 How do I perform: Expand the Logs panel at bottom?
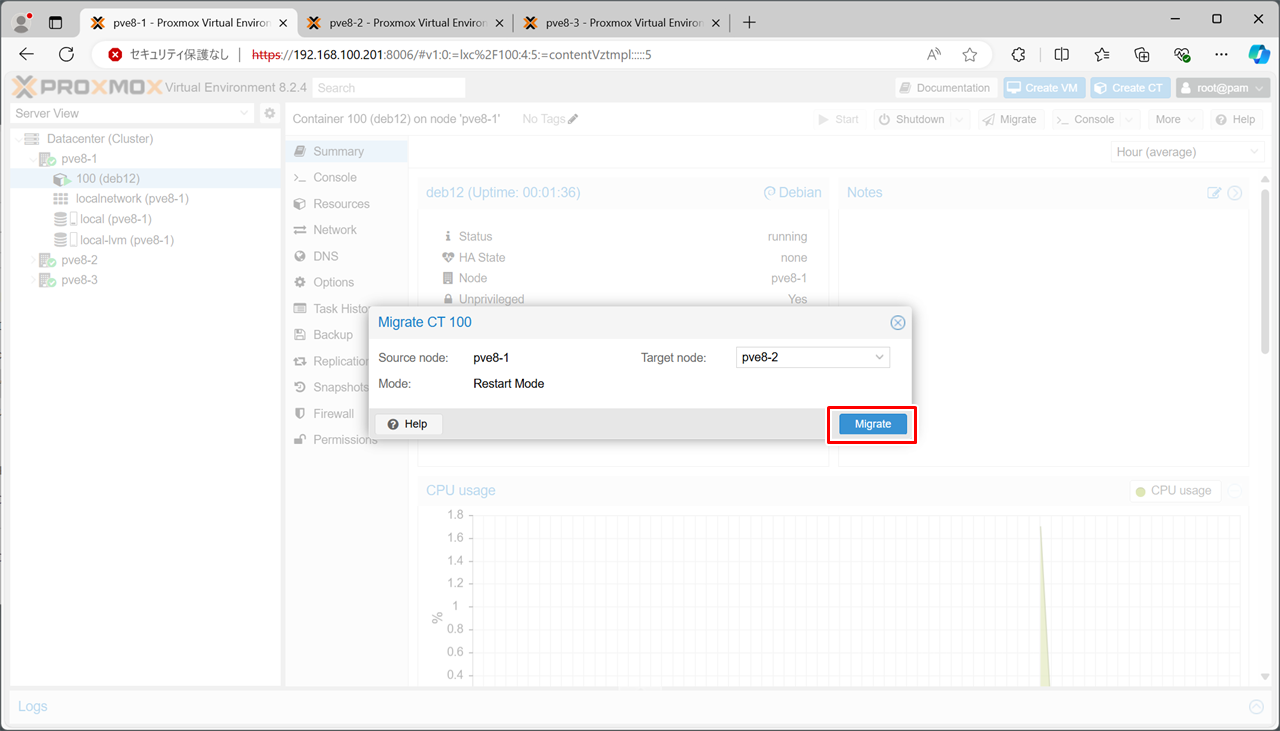[1256, 707]
